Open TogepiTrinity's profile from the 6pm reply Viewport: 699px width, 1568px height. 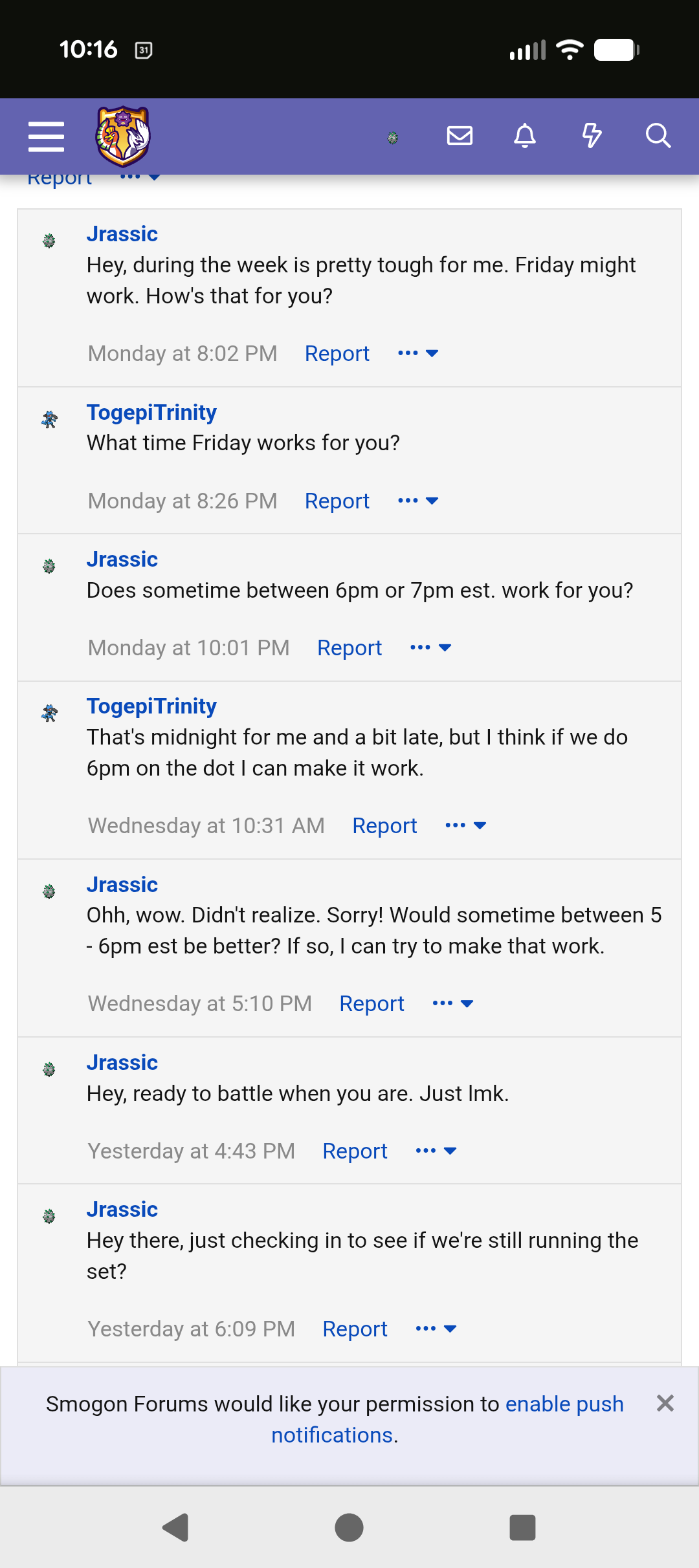coord(151,706)
